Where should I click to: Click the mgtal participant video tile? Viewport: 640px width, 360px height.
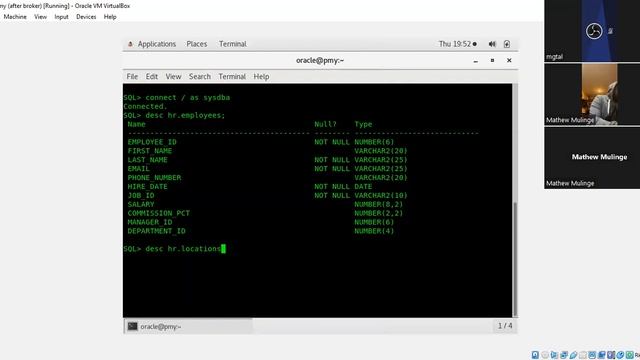coord(592,31)
